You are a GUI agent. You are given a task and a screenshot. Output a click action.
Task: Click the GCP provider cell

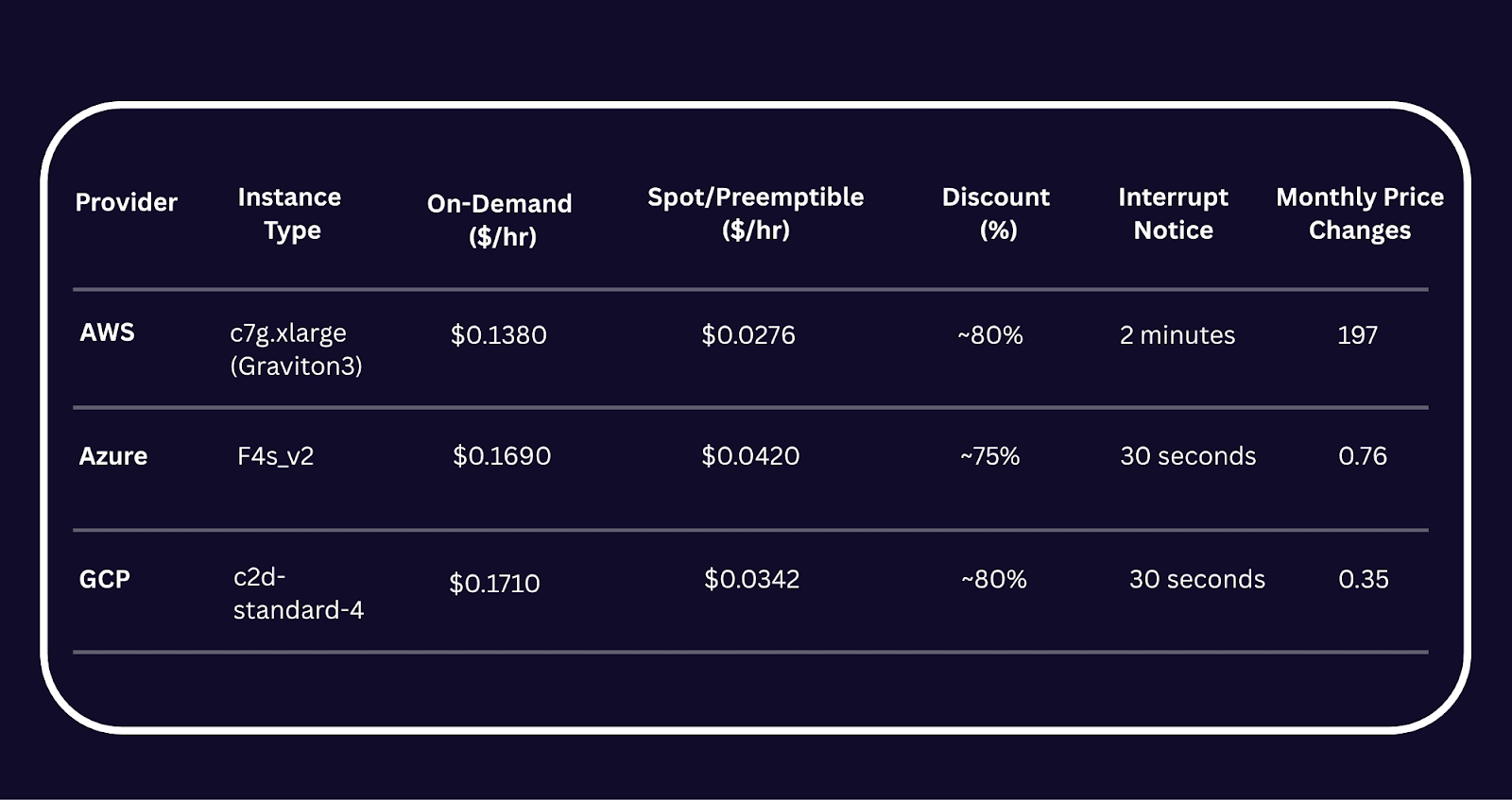(x=105, y=579)
